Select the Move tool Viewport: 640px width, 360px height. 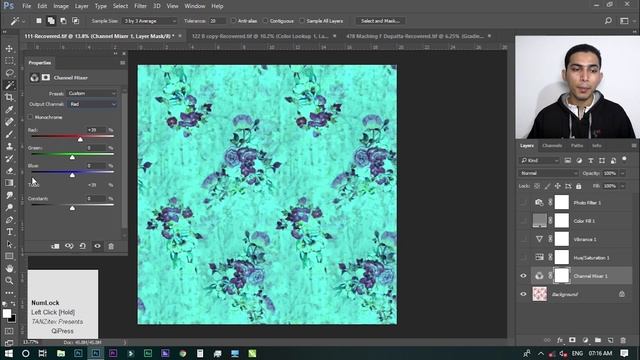point(9,49)
